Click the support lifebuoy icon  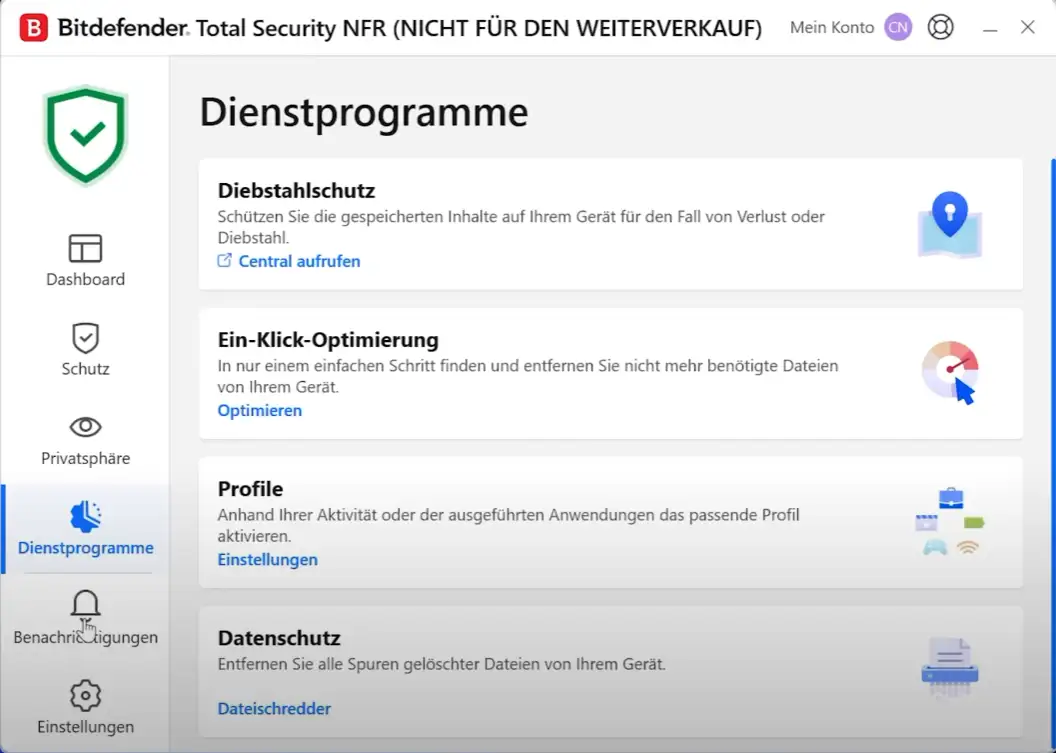(940, 27)
